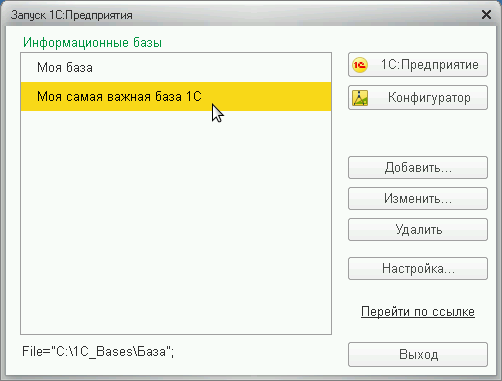The width and height of the screenshot is (502, 381).
Task: Follow the 'Перейти по ссылке' link
Action: pyautogui.click(x=418, y=312)
